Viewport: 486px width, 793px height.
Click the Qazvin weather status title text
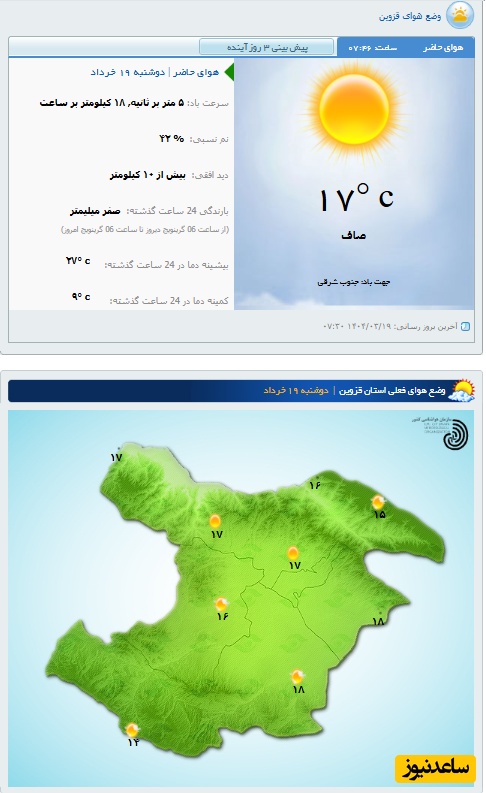[410, 16]
